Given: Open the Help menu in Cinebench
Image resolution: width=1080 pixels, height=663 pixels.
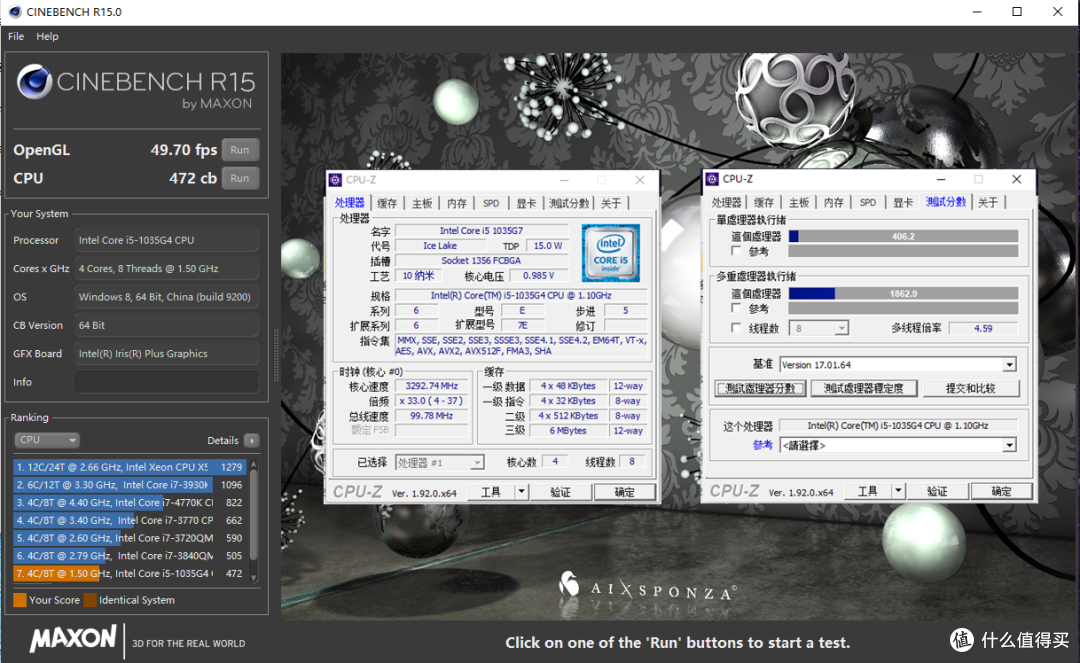Looking at the screenshot, I should click(x=47, y=36).
